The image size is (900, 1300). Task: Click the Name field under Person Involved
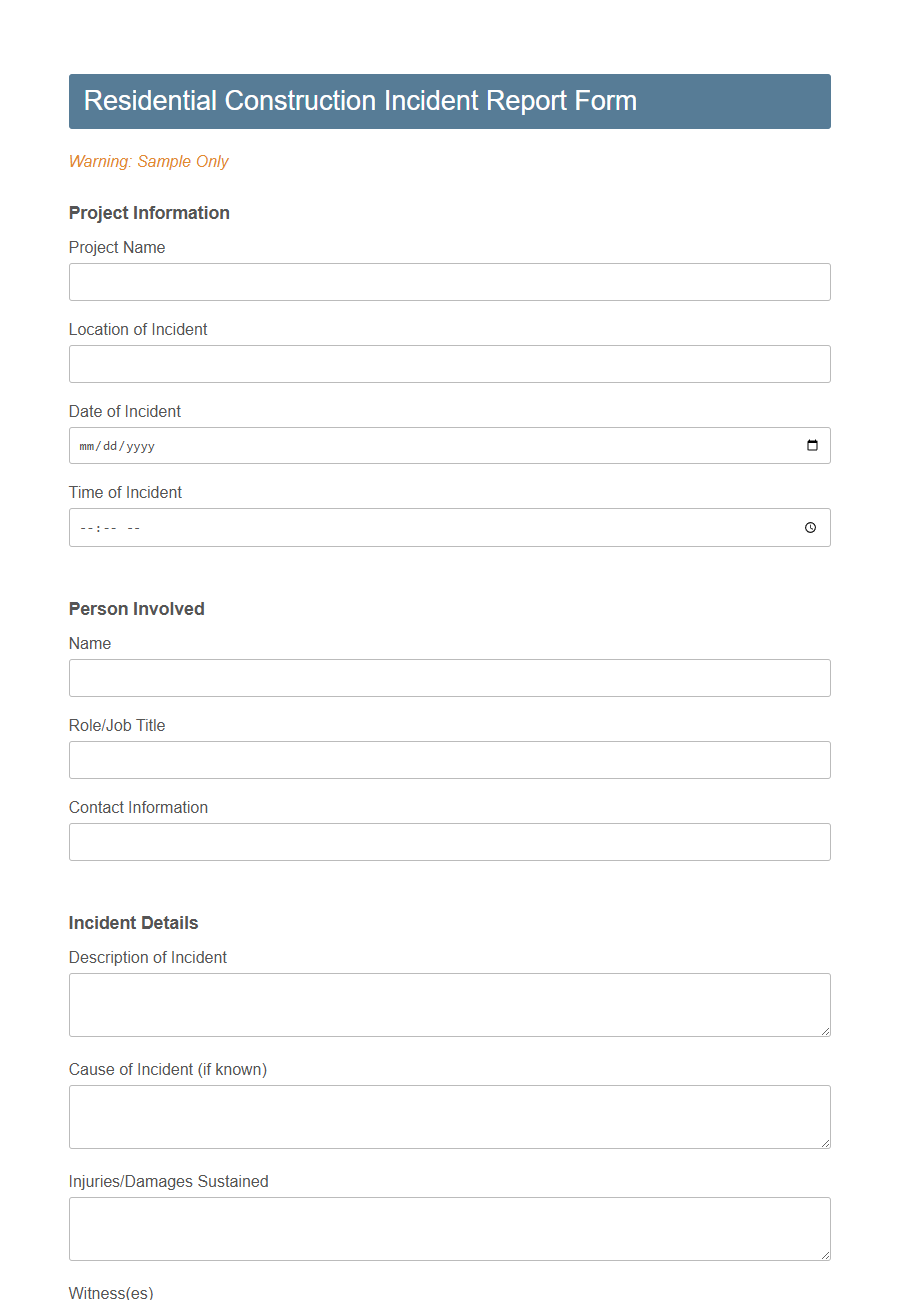point(449,678)
